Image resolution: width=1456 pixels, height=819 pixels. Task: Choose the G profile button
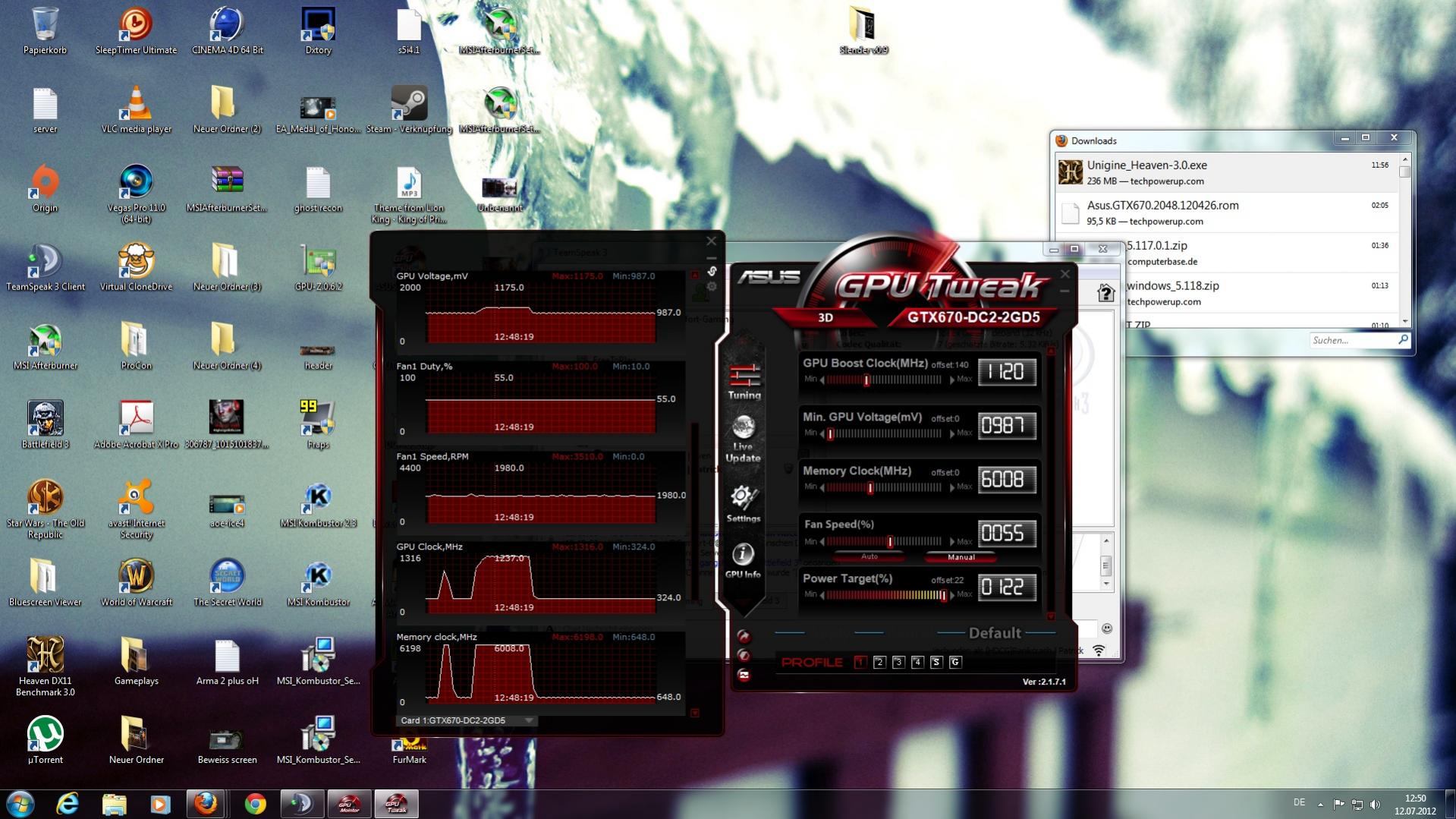coord(955,663)
